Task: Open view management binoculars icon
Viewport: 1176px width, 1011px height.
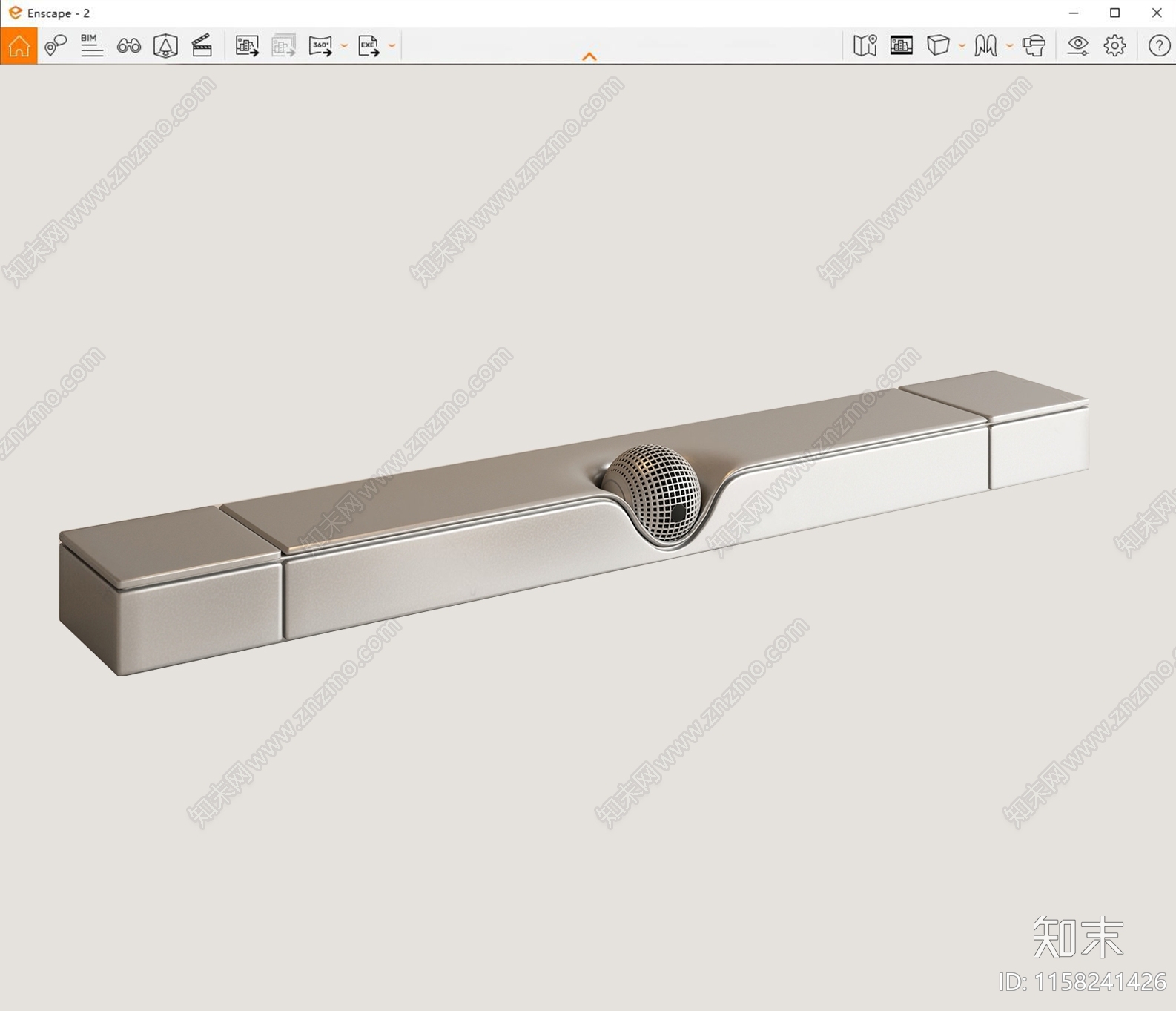Action: [129, 46]
